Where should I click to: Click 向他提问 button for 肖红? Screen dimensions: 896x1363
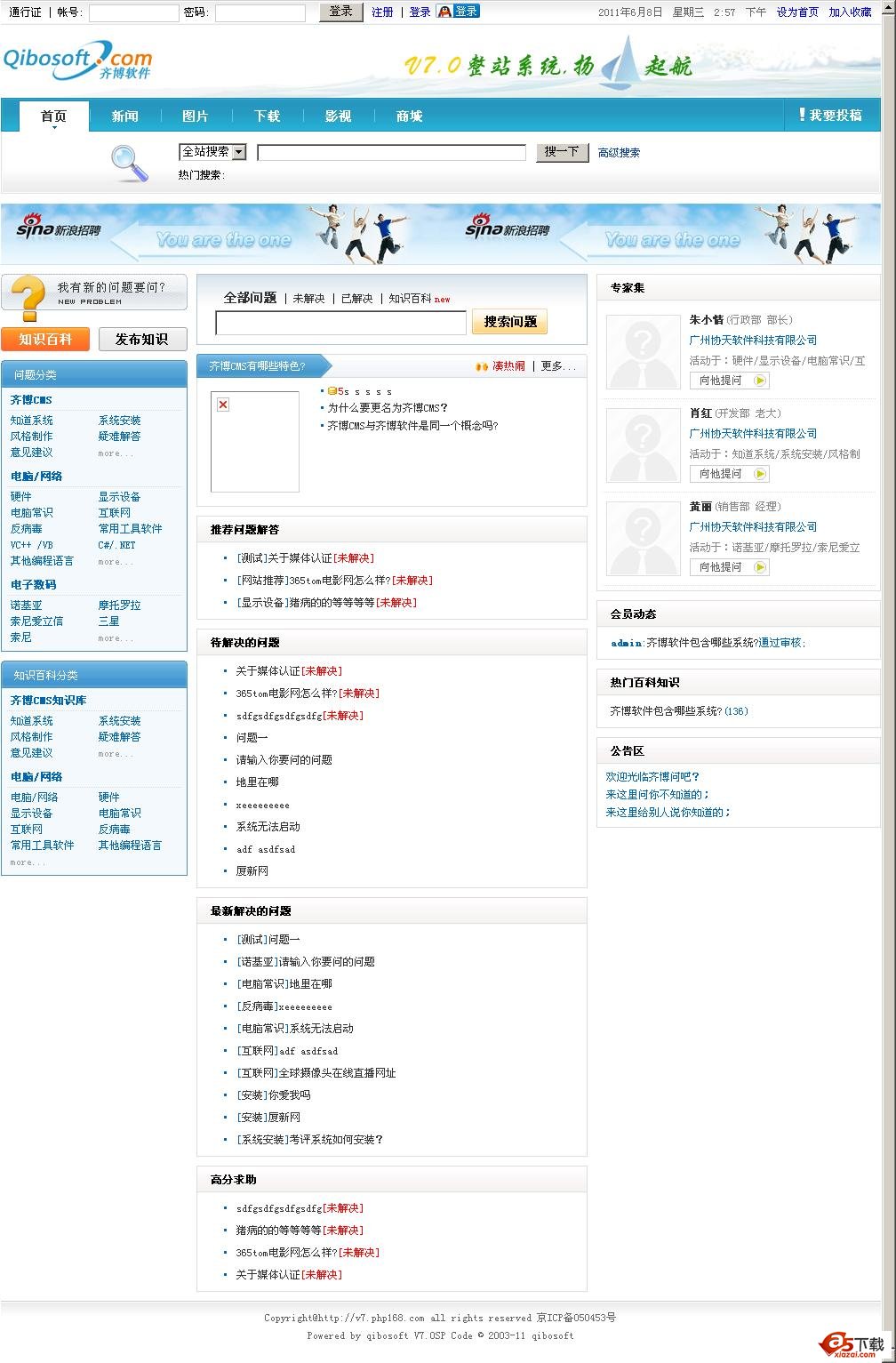click(x=730, y=474)
